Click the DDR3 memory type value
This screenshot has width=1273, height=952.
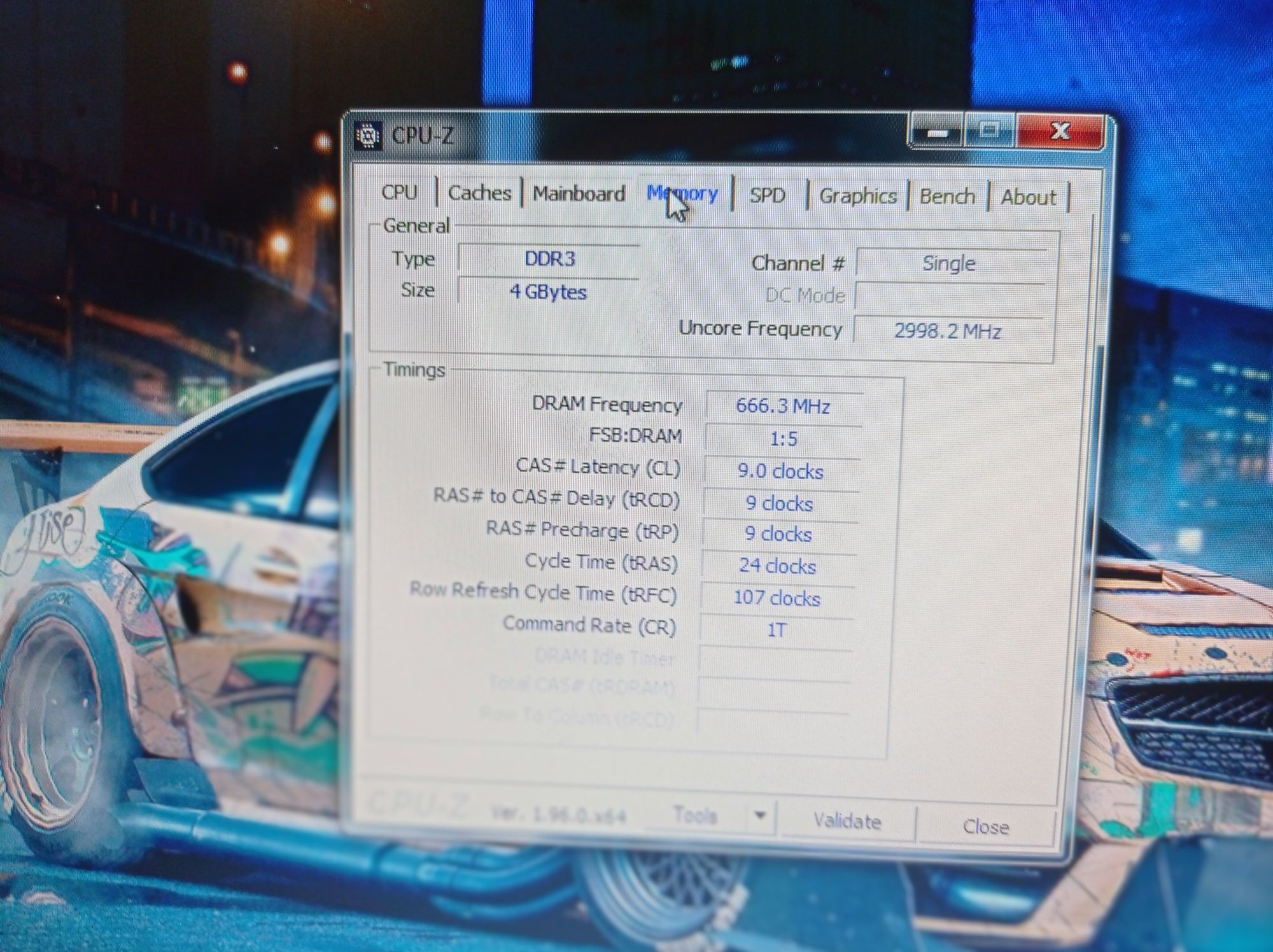tap(549, 259)
